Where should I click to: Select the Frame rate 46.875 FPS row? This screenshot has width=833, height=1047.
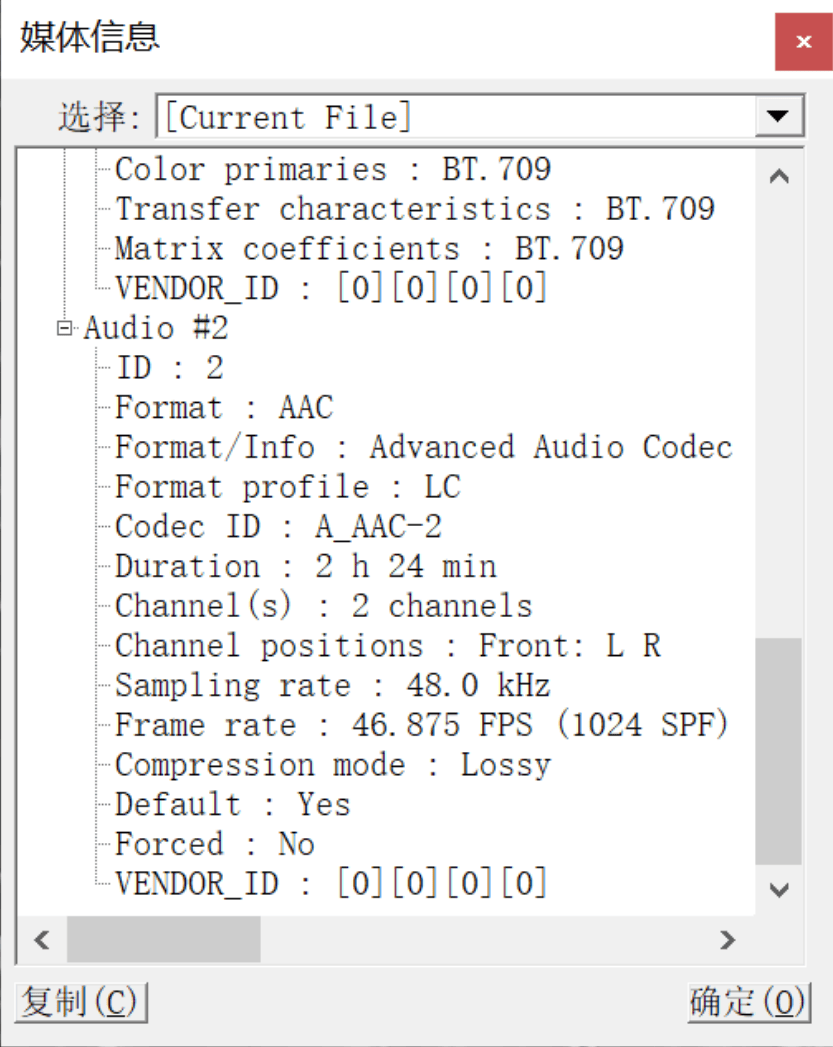tap(422, 725)
